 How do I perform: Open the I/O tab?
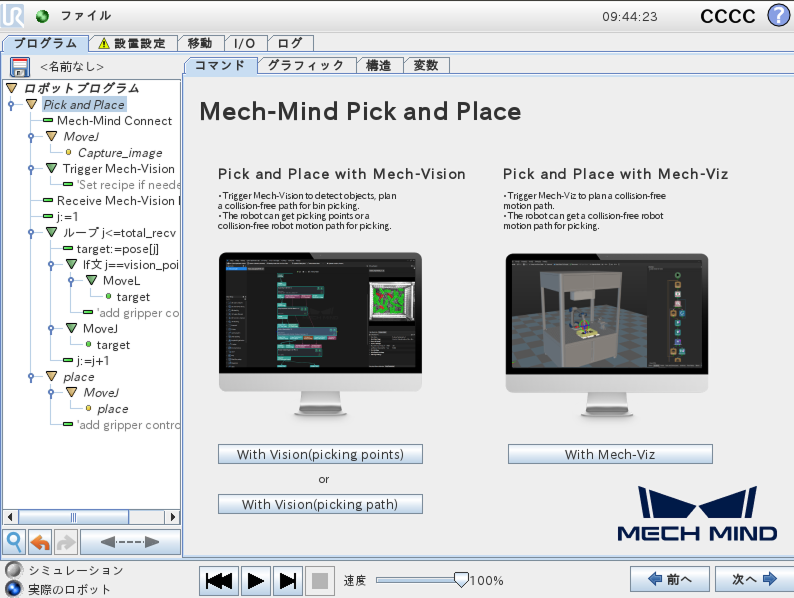coord(244,44)
